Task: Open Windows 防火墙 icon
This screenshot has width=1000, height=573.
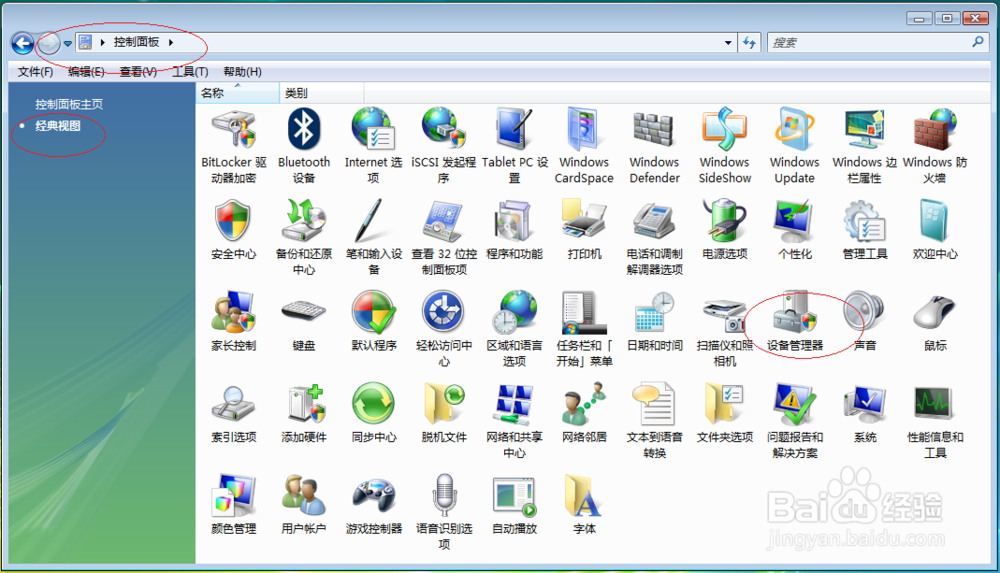Action: pos(935,130)
